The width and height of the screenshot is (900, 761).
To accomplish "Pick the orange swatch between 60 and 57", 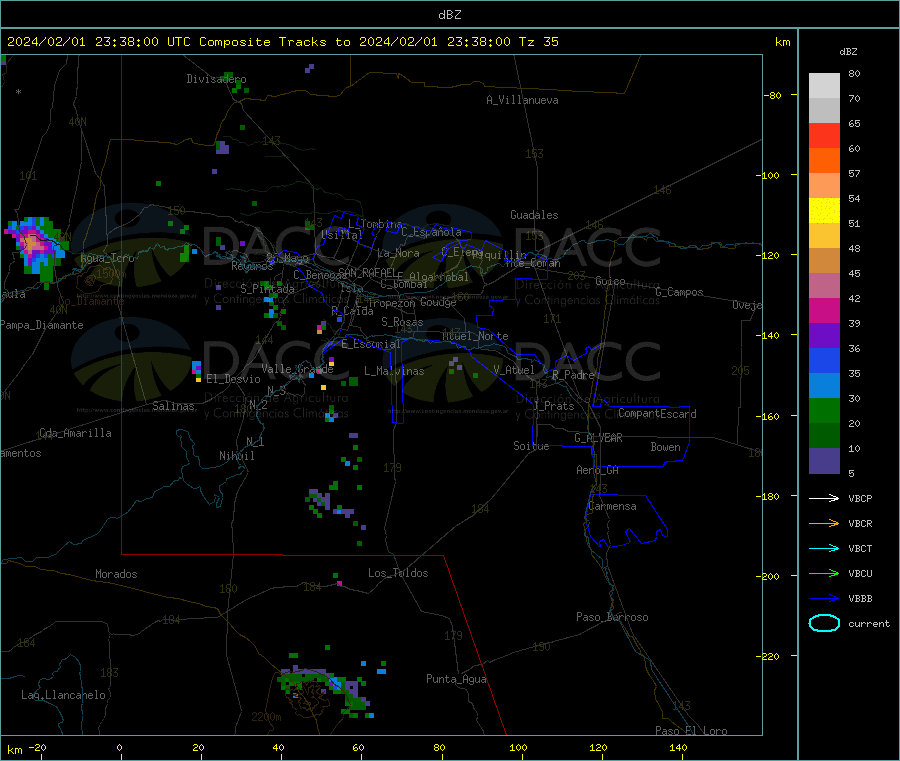I will (x=824, y=161).
